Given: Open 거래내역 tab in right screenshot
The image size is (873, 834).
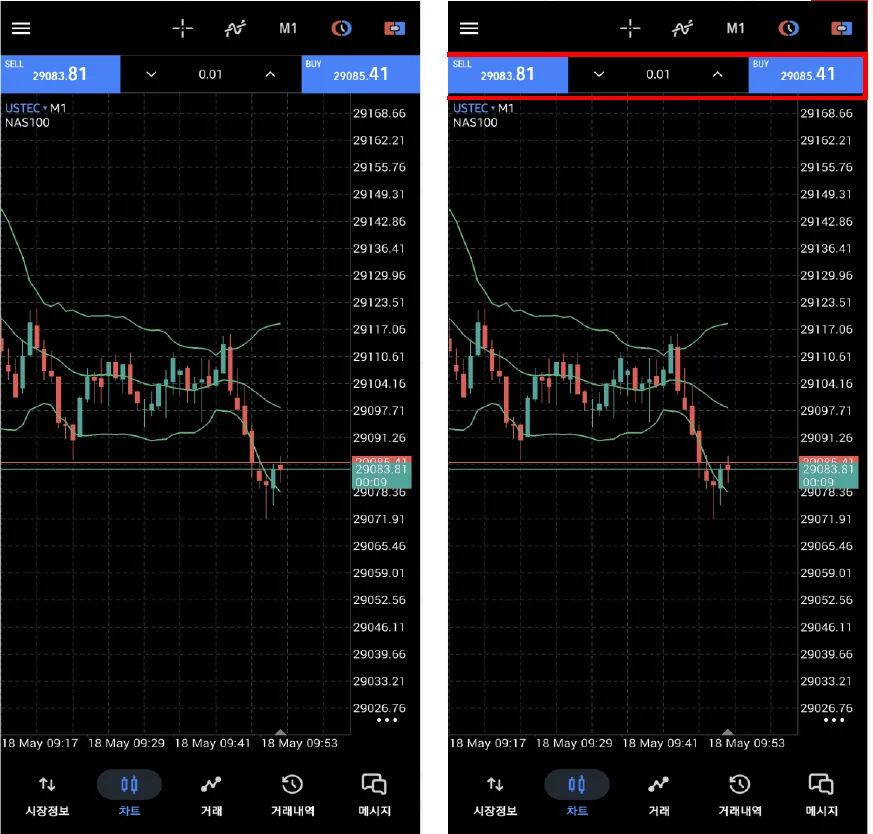Looking at the screenshot, I should (x=740, y=796).
